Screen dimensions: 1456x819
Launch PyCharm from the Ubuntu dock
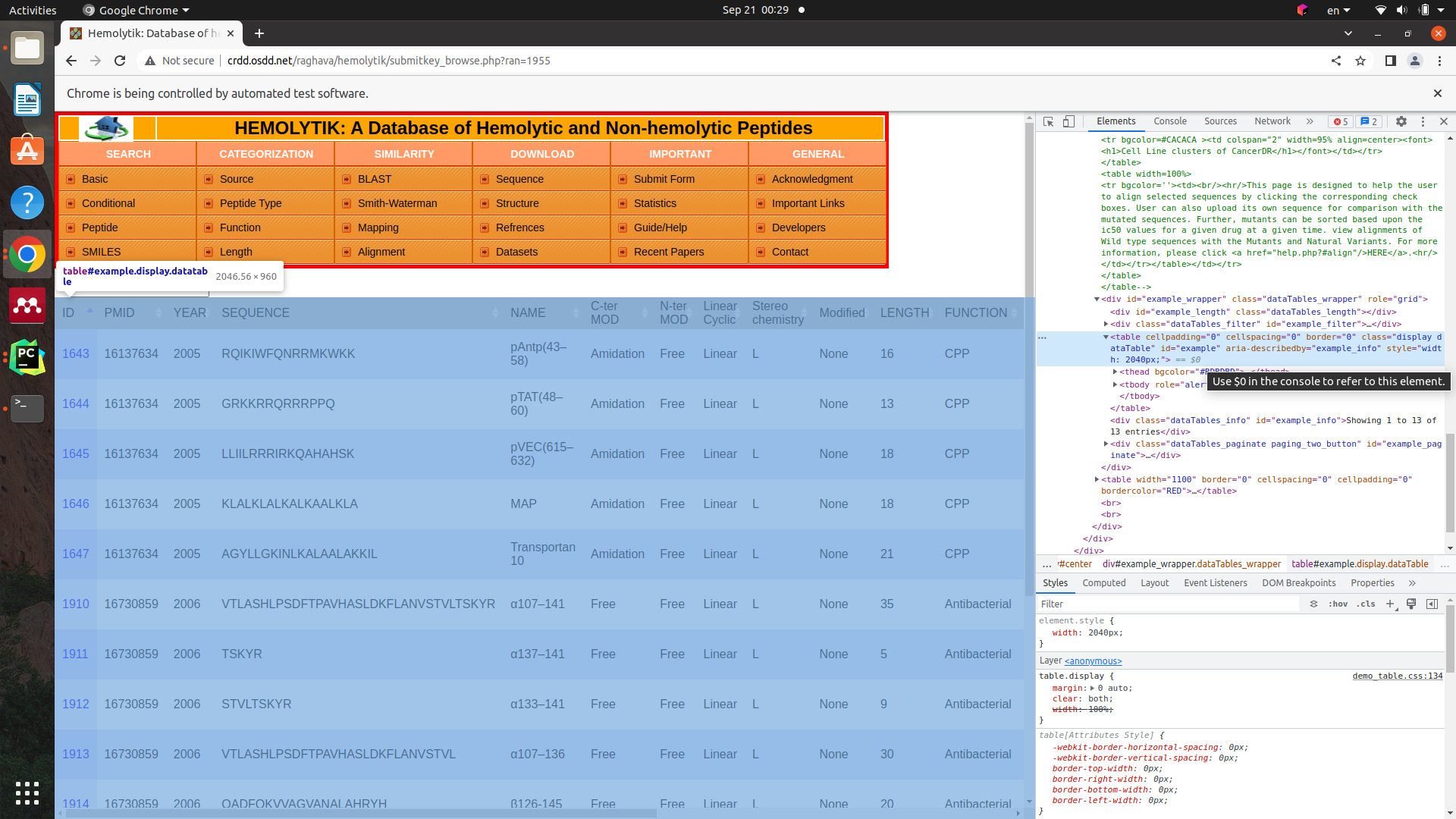pos(27,357)
